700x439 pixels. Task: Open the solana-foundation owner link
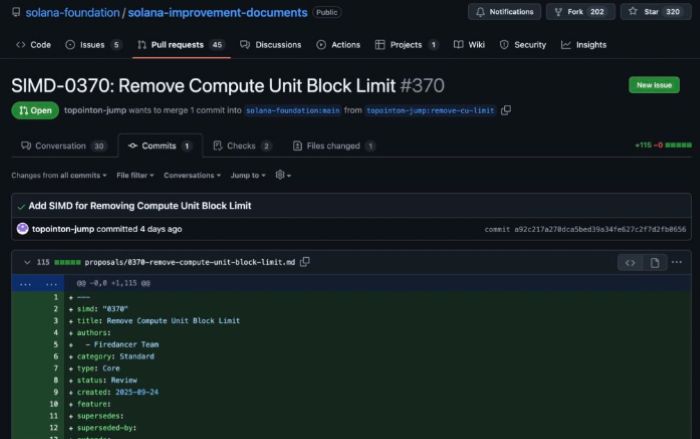click(x=72, y=13)
